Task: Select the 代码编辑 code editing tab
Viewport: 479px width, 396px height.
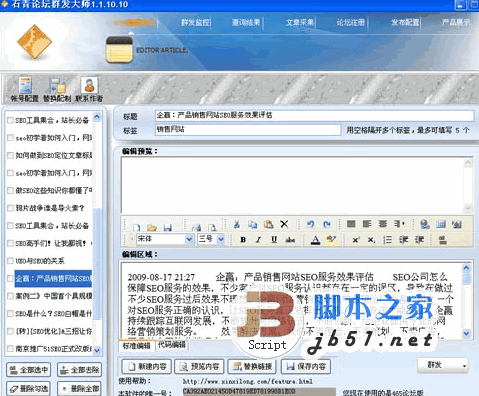Action: tap(172, 345)
